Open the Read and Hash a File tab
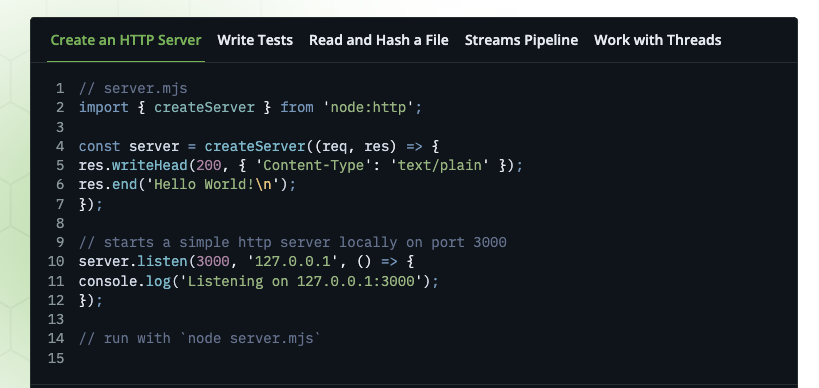The width and height of the screenshot is (819, 388). [379, 40]
